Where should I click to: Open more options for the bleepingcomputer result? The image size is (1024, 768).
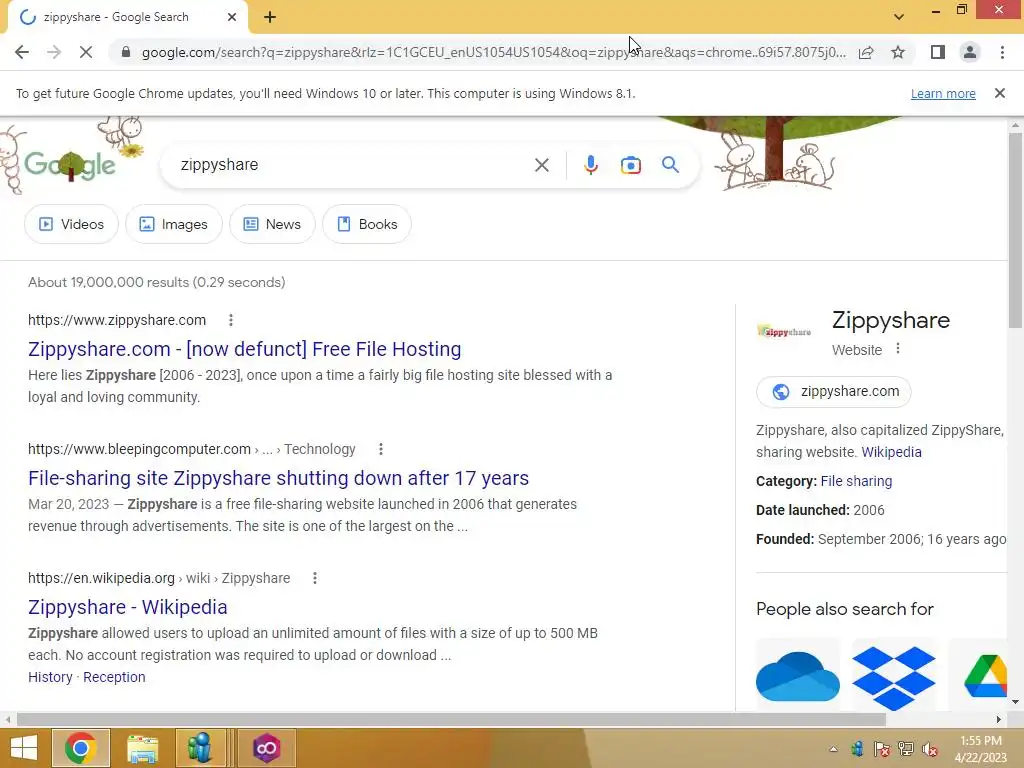pos(381,449)
